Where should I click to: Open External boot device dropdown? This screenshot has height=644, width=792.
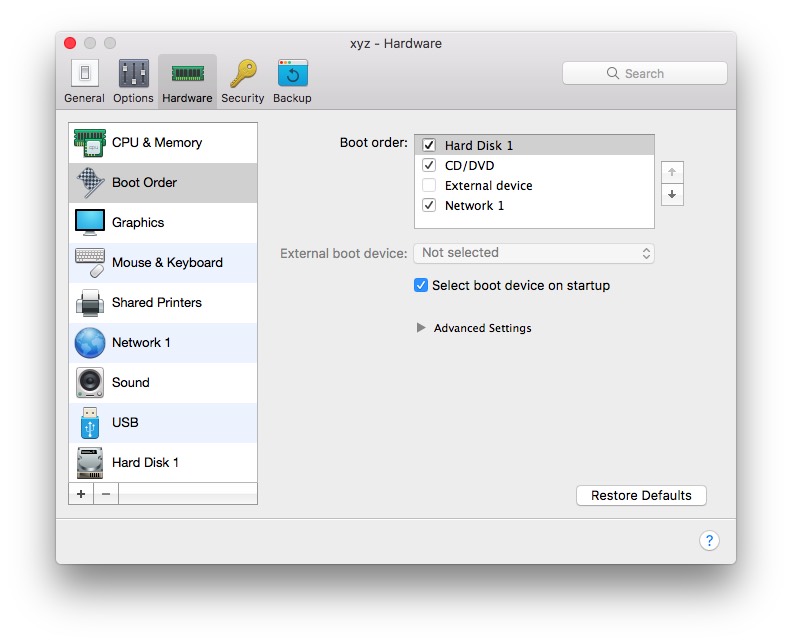(534, 253)
